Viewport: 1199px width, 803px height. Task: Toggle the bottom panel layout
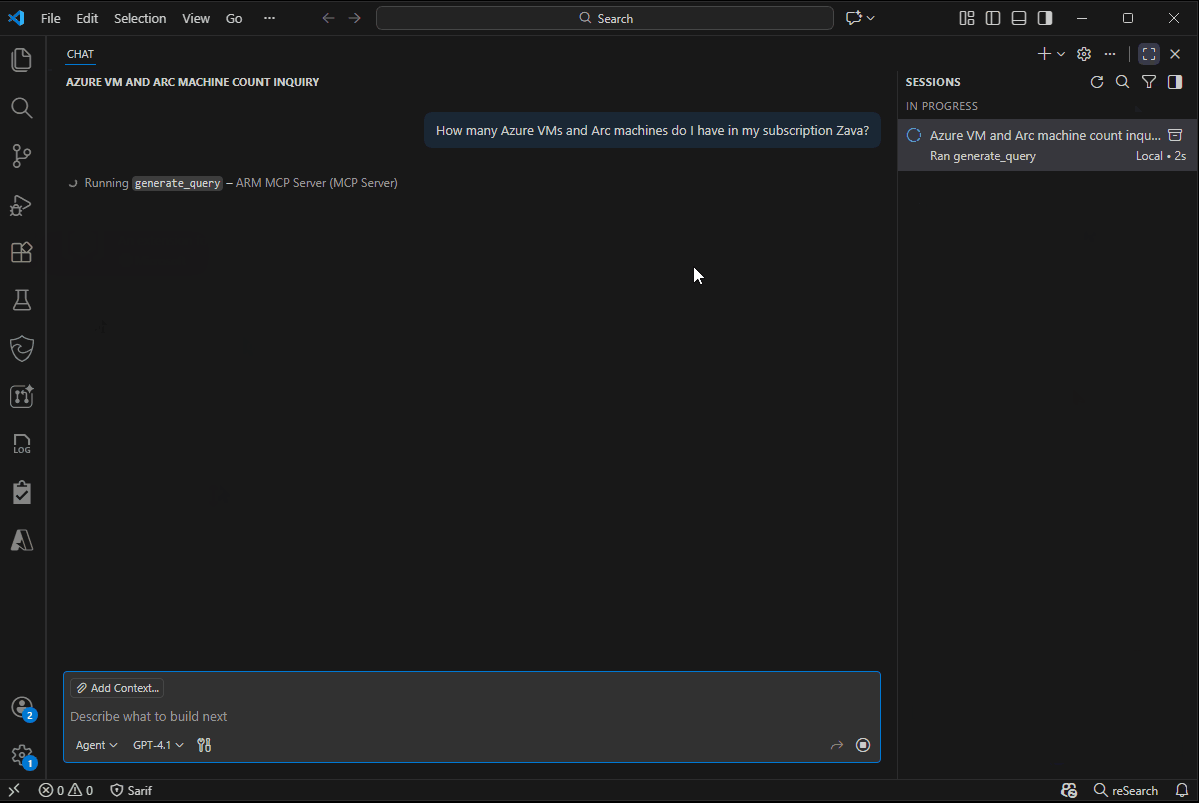pos(1019,18)
